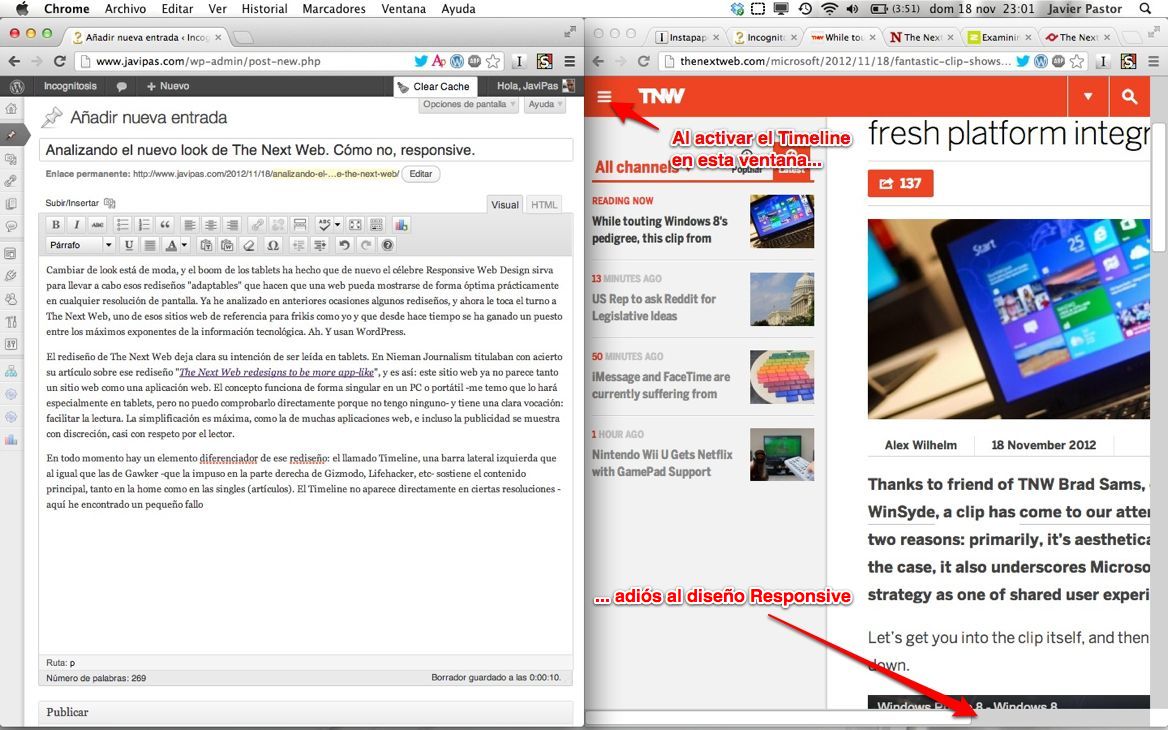
Task: Open the spellcheck language dropdown arrow
Action: point(337,224)
